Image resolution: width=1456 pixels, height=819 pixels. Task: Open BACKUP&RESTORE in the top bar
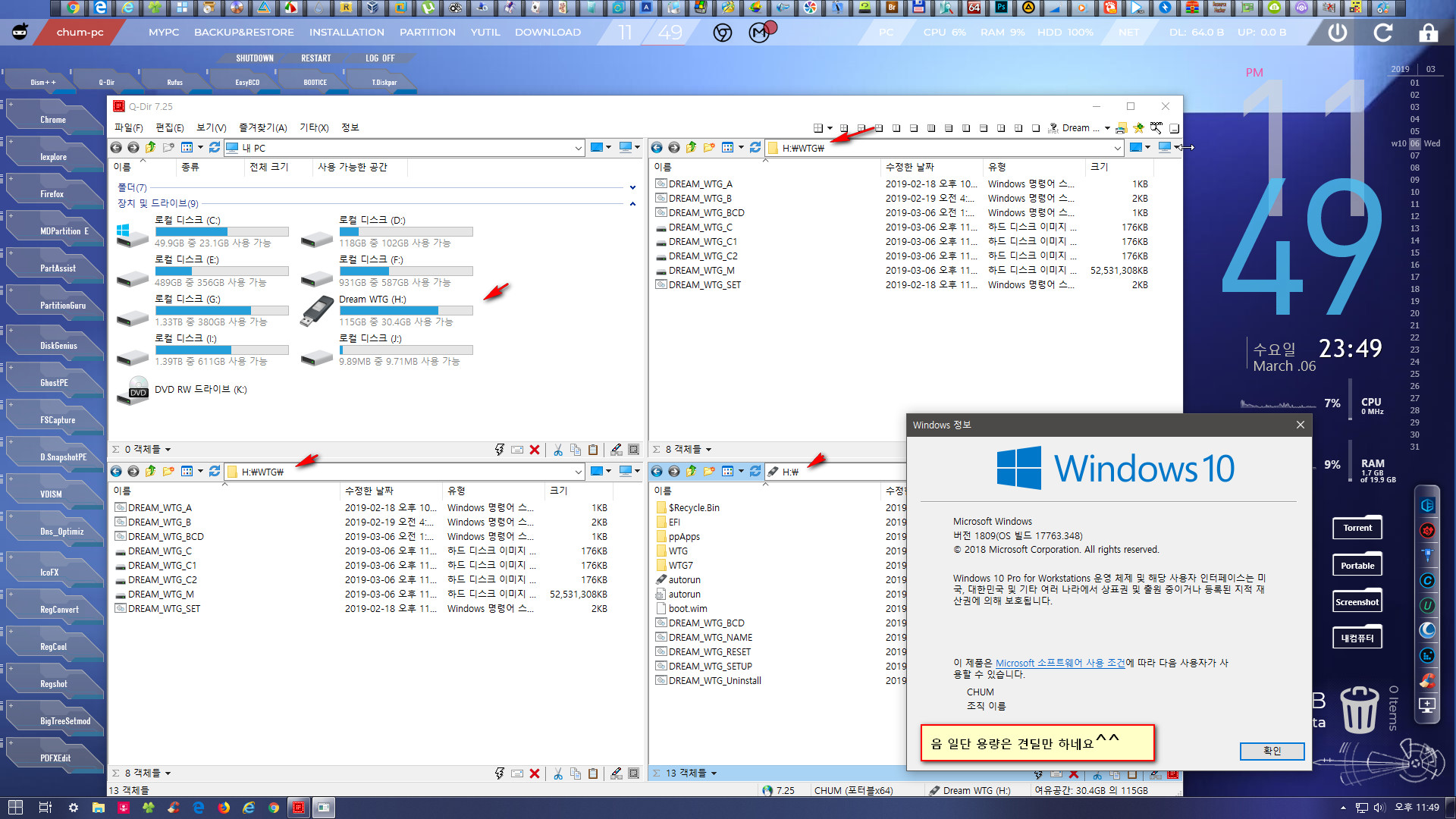pyautogui.click(x=243, y=33)
